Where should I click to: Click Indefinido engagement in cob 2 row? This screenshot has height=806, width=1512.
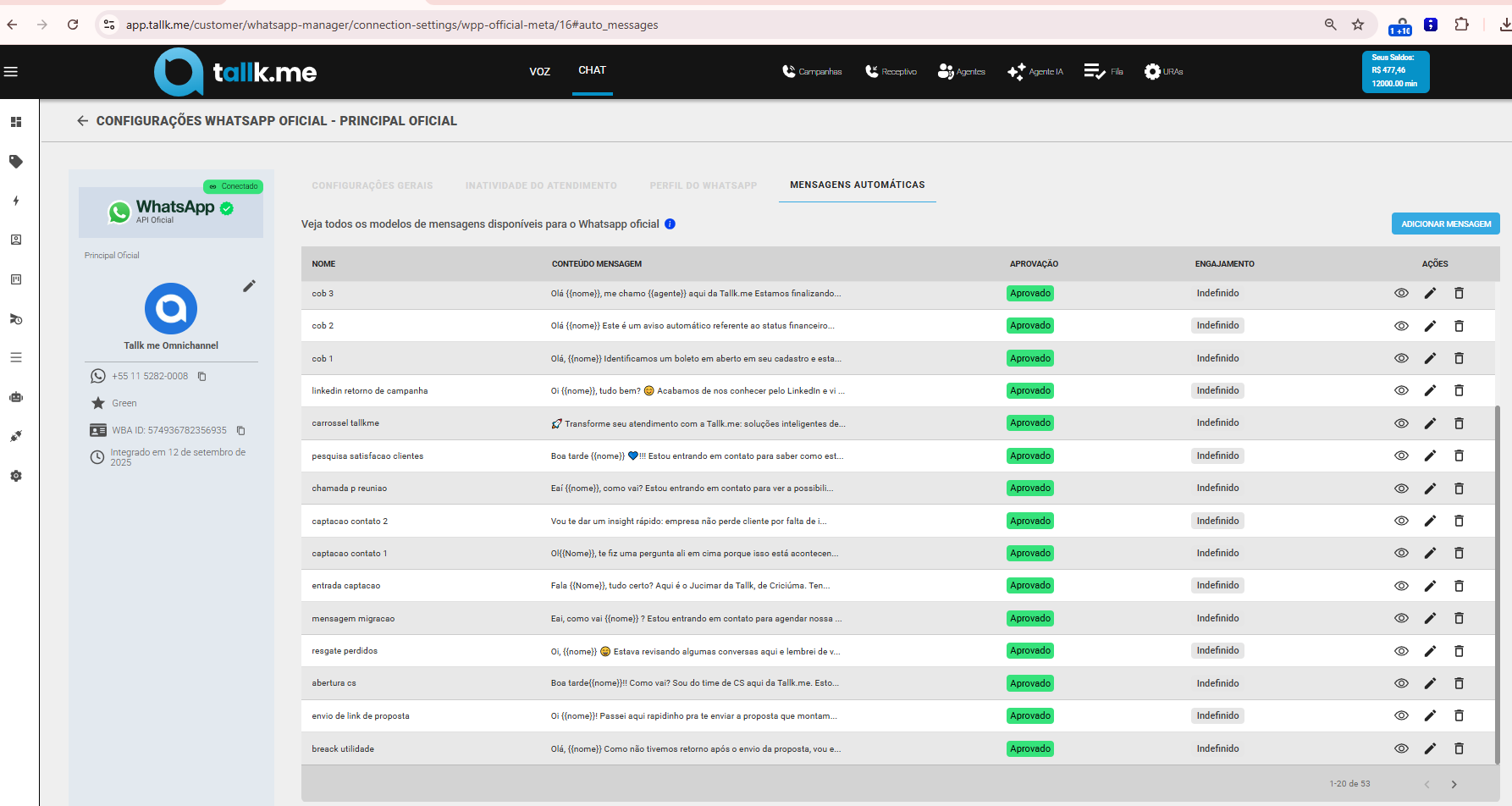point(1217,326)
